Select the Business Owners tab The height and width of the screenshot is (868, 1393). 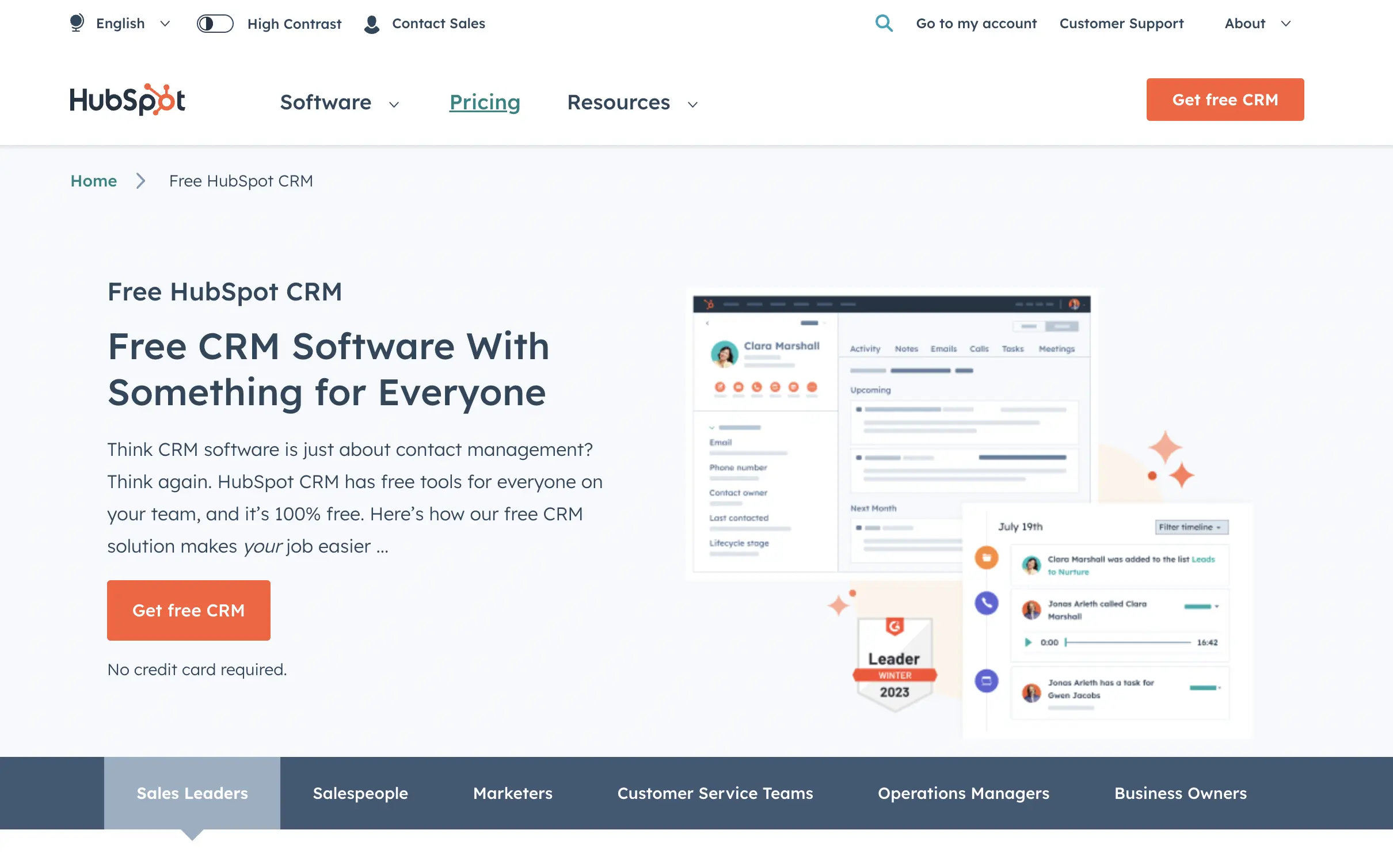[1181, 793]
